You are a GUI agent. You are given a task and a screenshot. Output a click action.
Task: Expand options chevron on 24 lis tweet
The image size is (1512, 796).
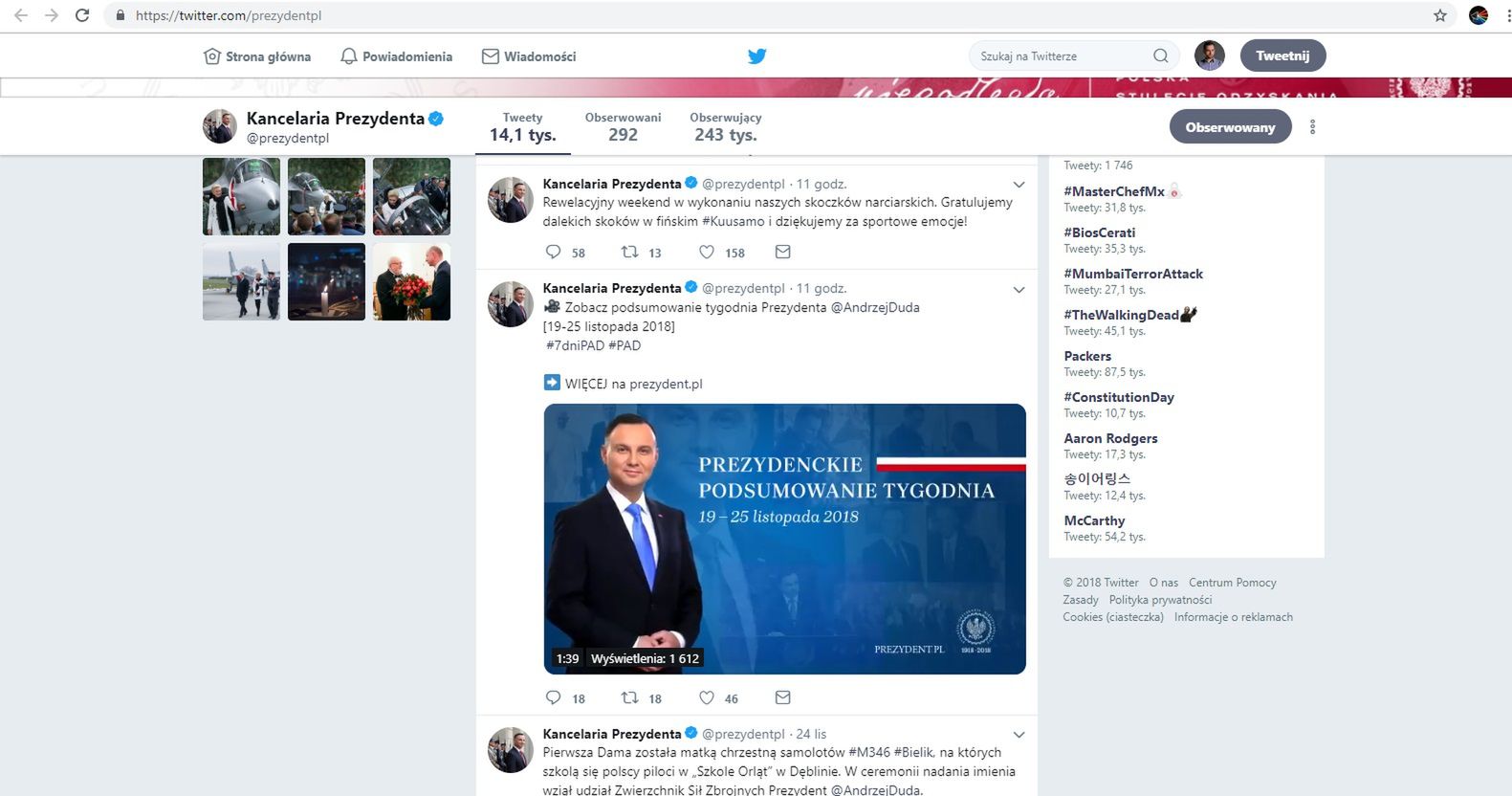[x=1019, y=735]
